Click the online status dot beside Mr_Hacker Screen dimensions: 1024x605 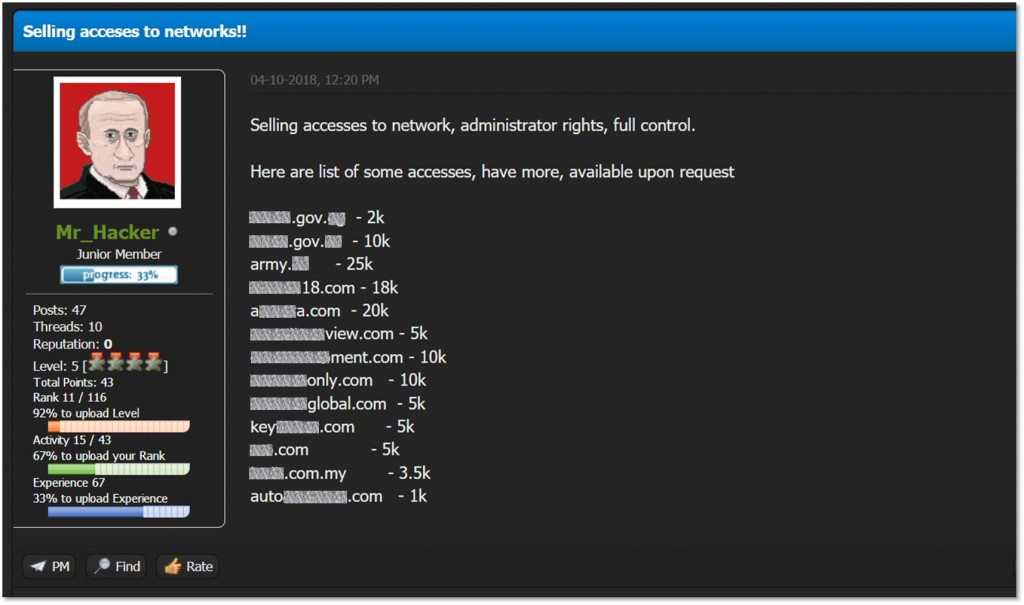[x=172, y=231]
